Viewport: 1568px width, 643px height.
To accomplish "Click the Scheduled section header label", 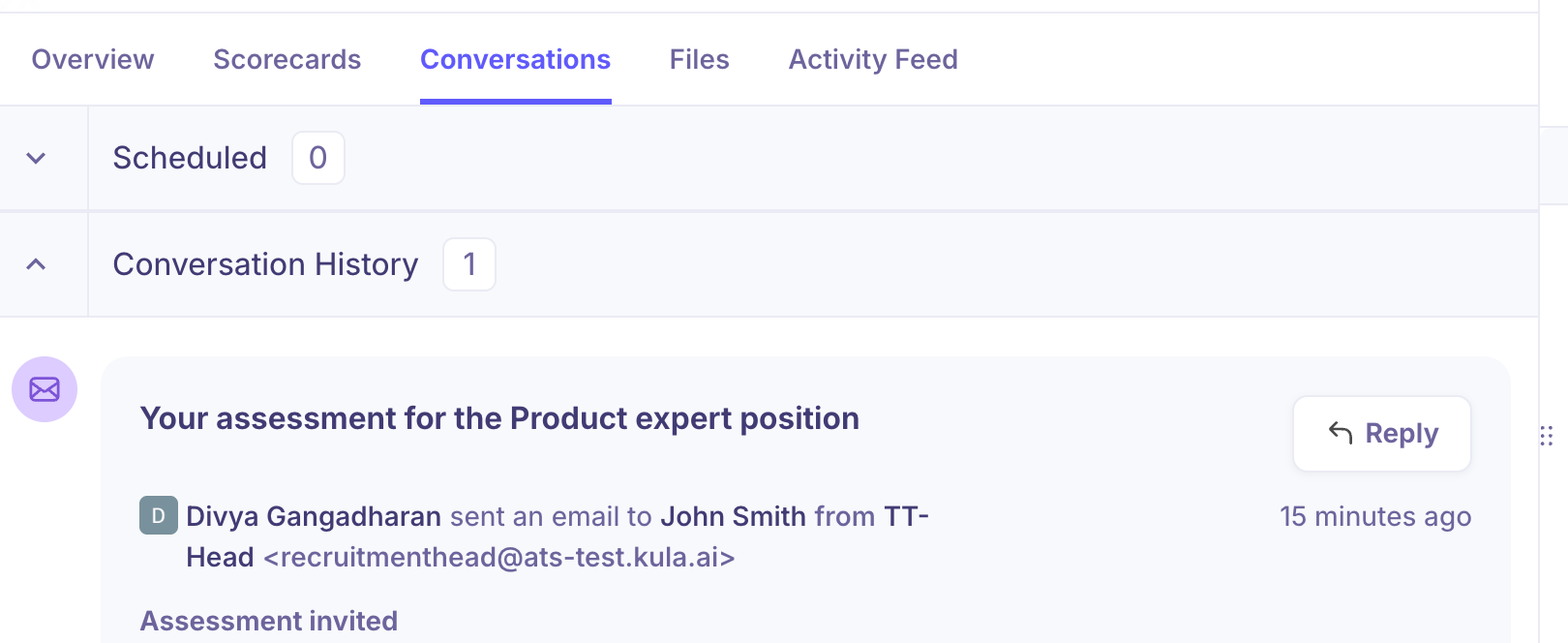I will 190,158.
